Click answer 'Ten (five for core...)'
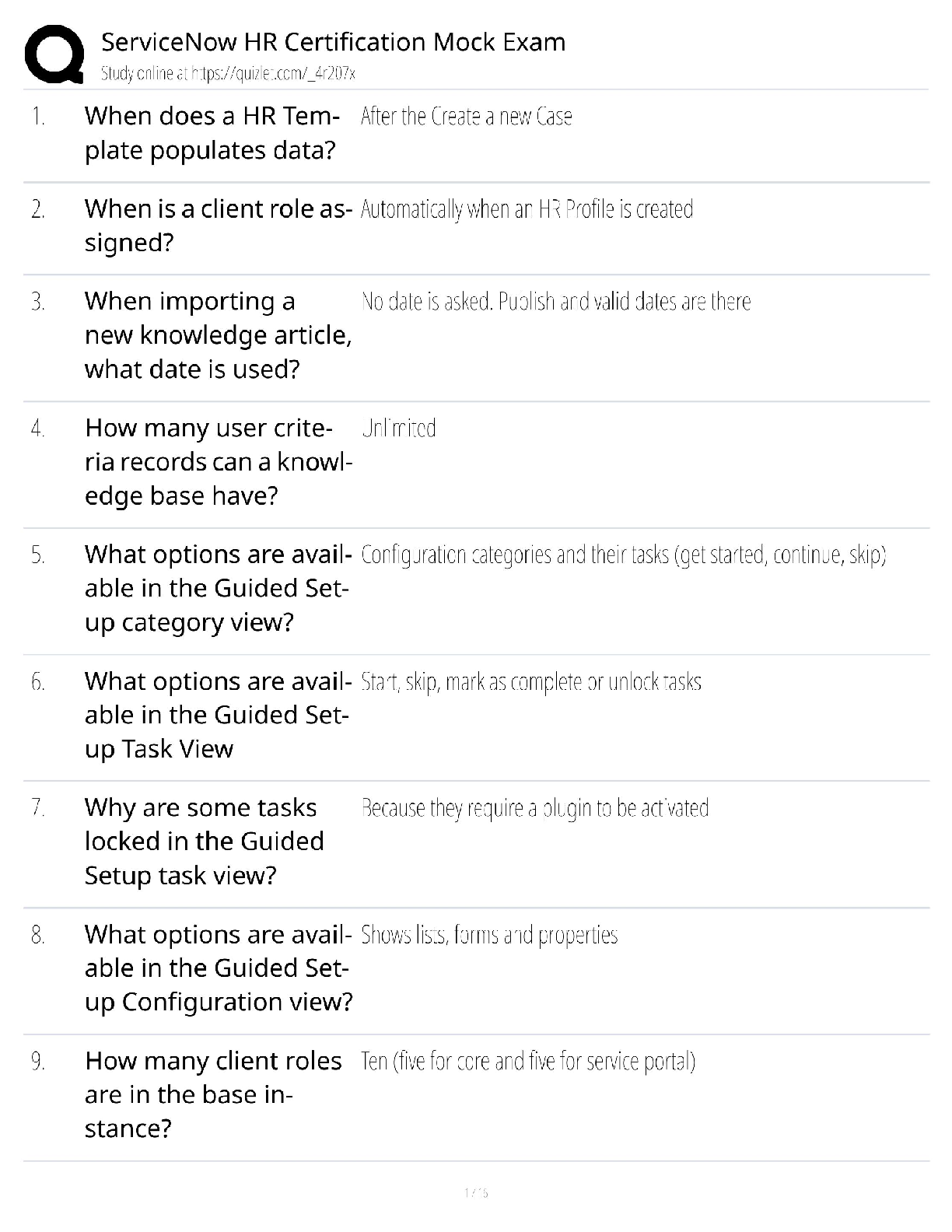The height and width of the screenshot is (1232, 952). [x=528, y=1062]
